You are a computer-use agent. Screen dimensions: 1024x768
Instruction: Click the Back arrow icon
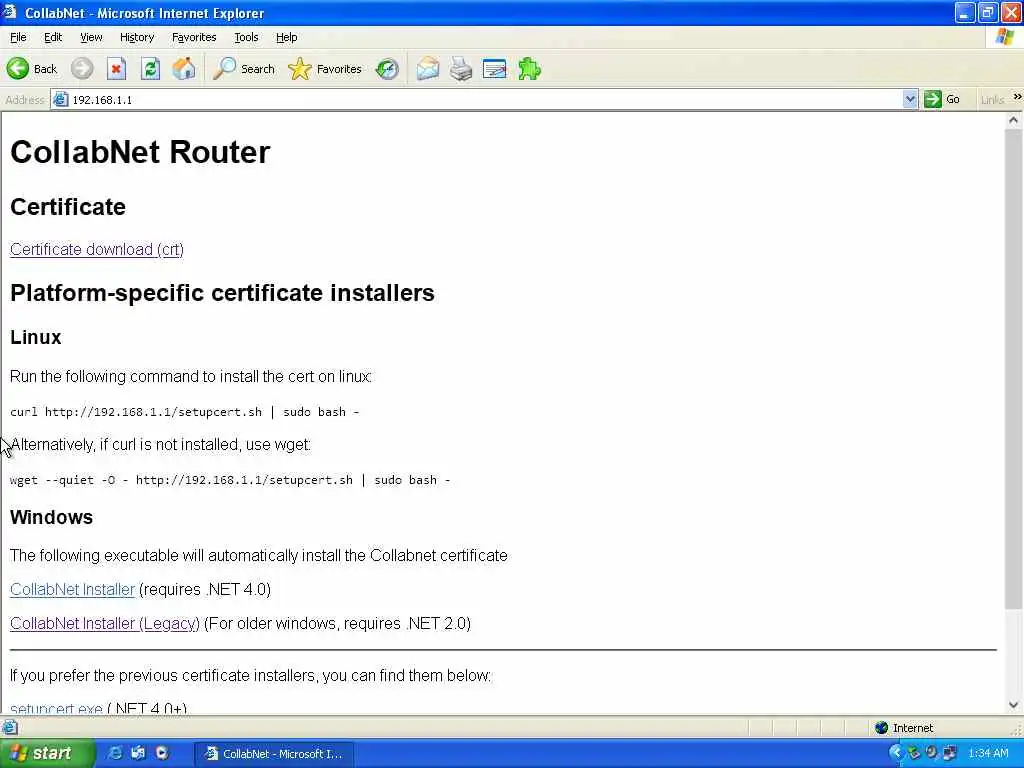18,69
